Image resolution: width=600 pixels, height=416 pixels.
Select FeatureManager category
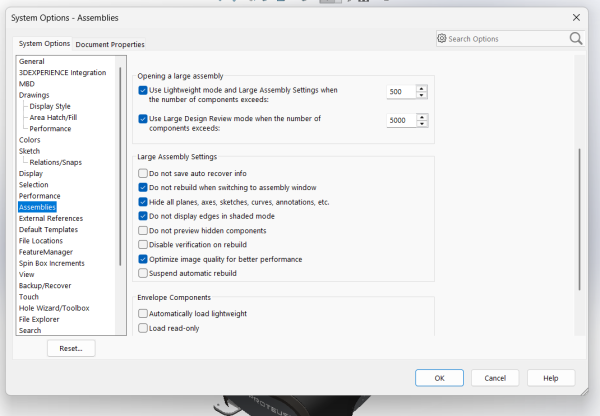pos(46,252)
